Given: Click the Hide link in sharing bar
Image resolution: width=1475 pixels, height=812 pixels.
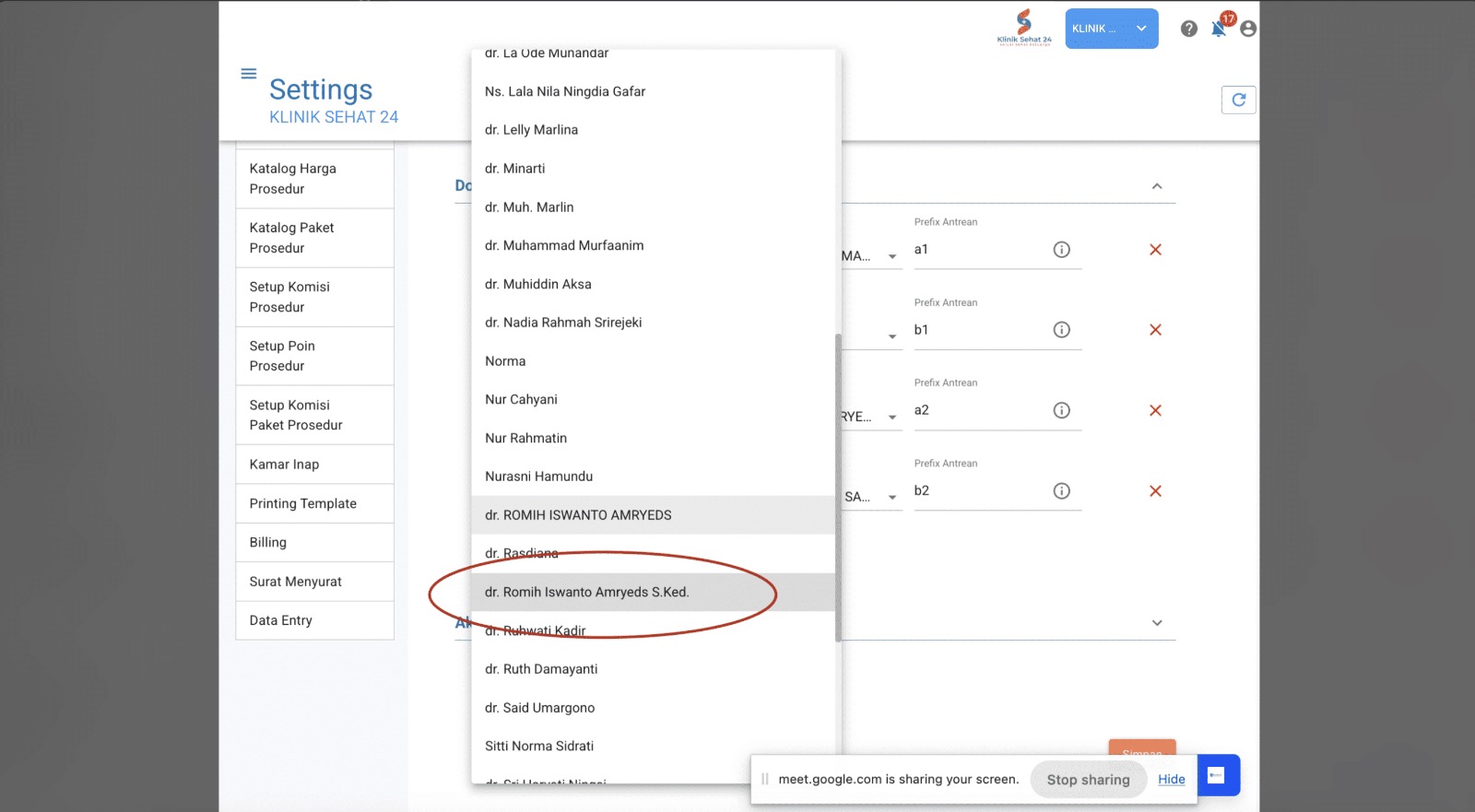Looking at the screenshot, I should point(1171,780).
